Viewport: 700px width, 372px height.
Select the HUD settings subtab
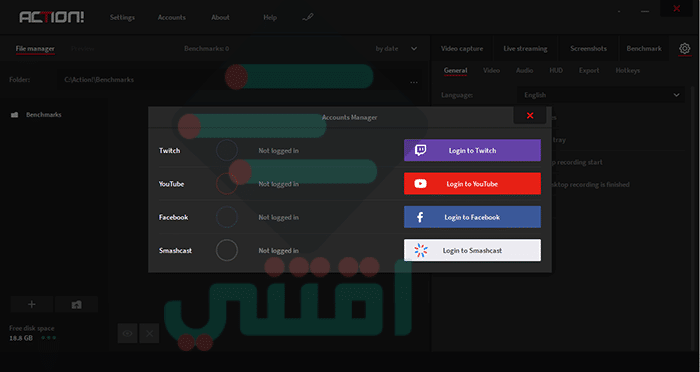pyautogui.click(x=556, y=71)
